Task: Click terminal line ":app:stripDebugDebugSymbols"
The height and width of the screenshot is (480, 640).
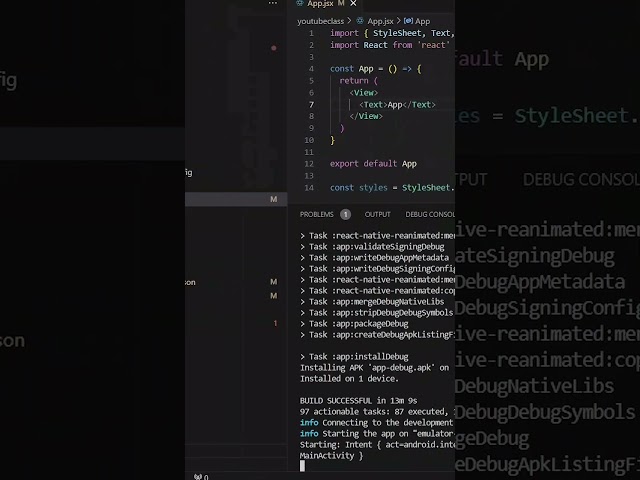Action: click(377, 313)
